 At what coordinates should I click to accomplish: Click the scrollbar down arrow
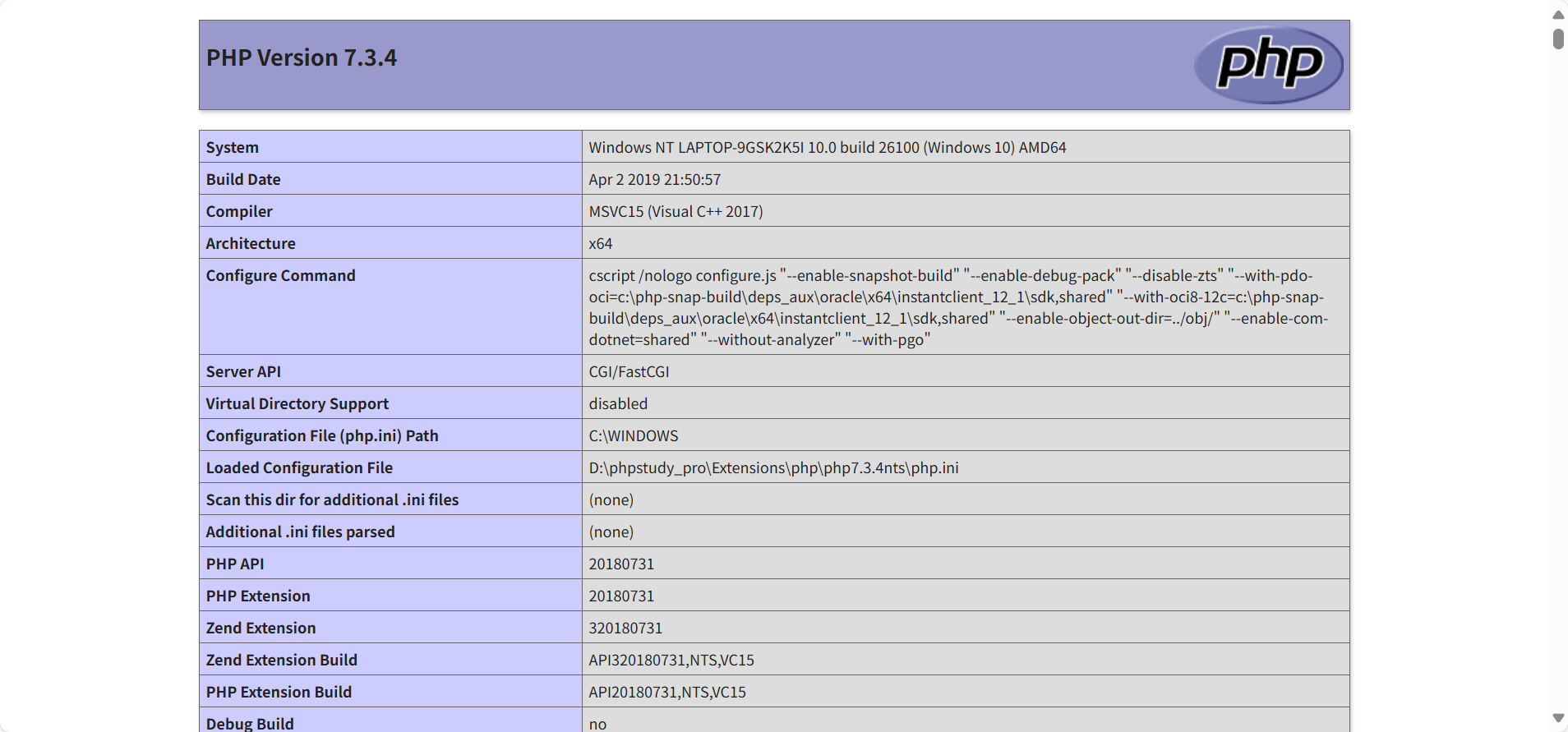[x=1558, y=718]
